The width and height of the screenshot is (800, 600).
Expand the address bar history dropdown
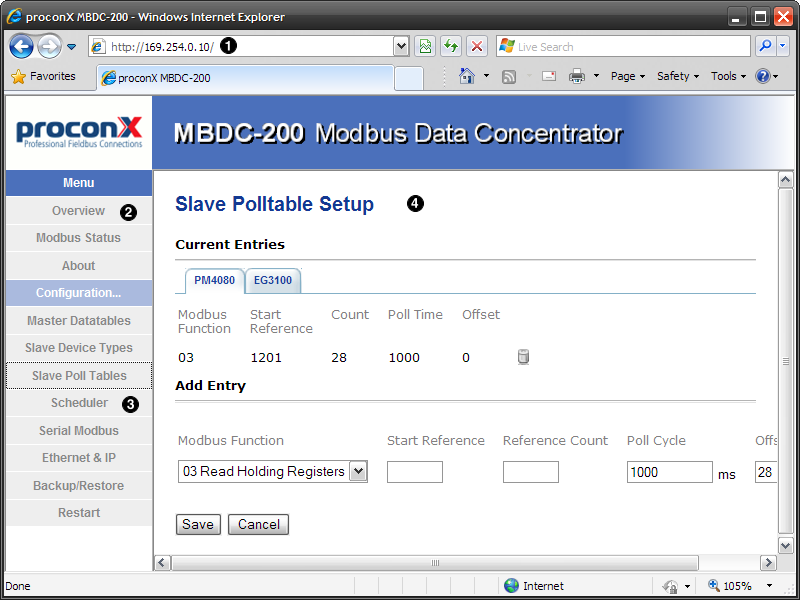pos(402,46)
